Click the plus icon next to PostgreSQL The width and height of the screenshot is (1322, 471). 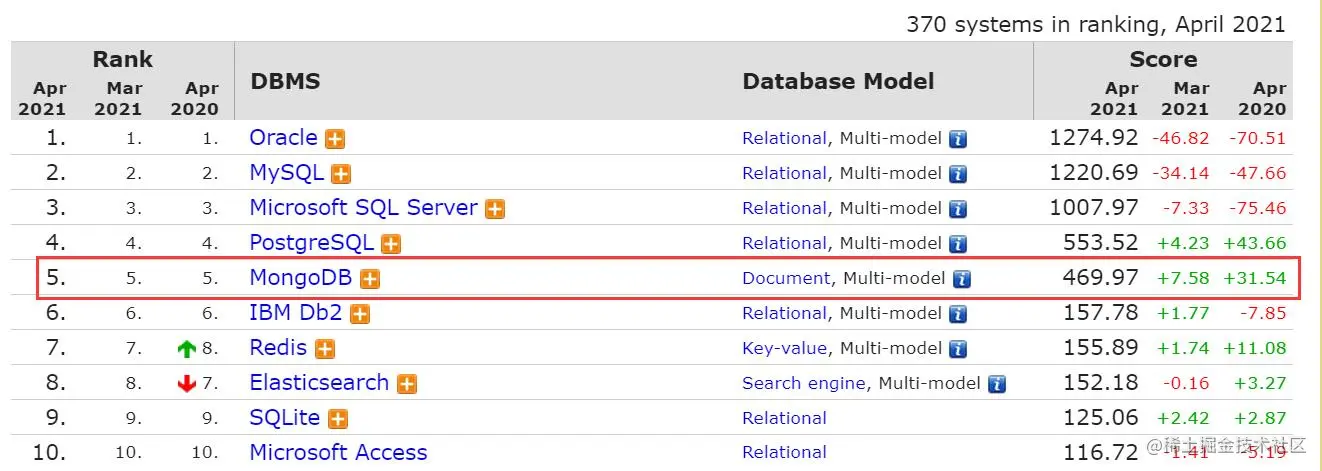pos(391,244)
